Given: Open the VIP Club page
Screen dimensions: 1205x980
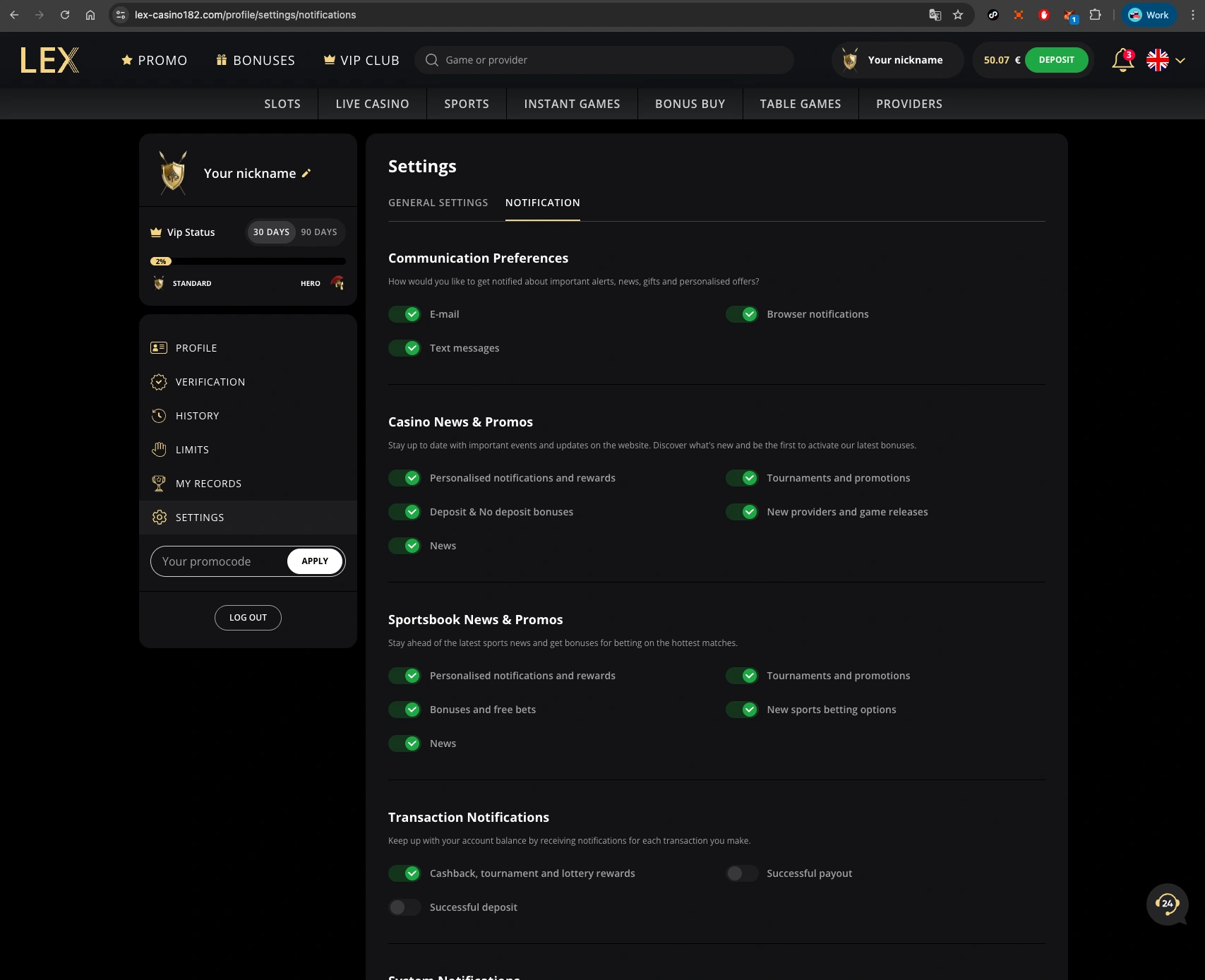Looking at the screenshot, I should pyautogui.click(x=361, y=60).
